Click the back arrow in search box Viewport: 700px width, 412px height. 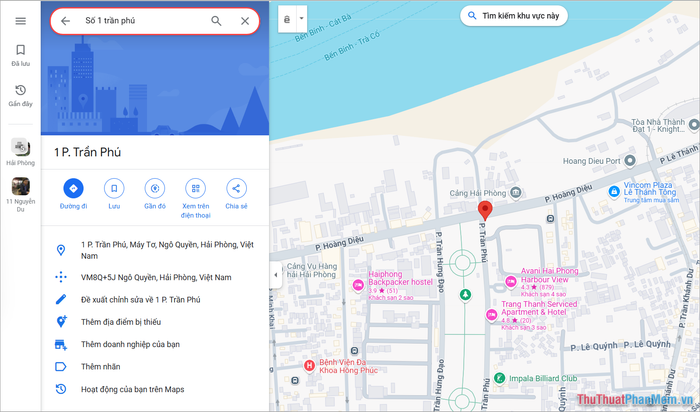click(66, 21)
